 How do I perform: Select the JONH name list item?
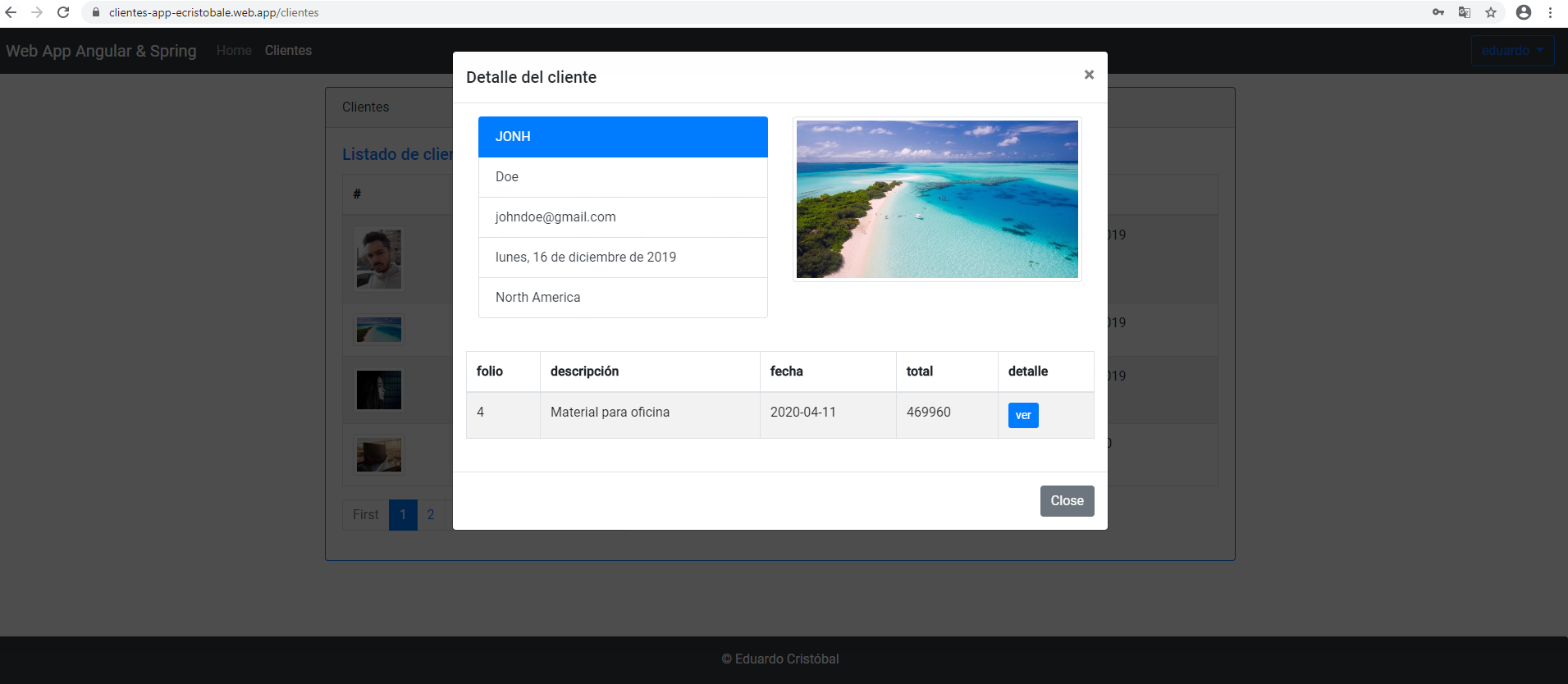pyautogui.click(x=623, y=137)
